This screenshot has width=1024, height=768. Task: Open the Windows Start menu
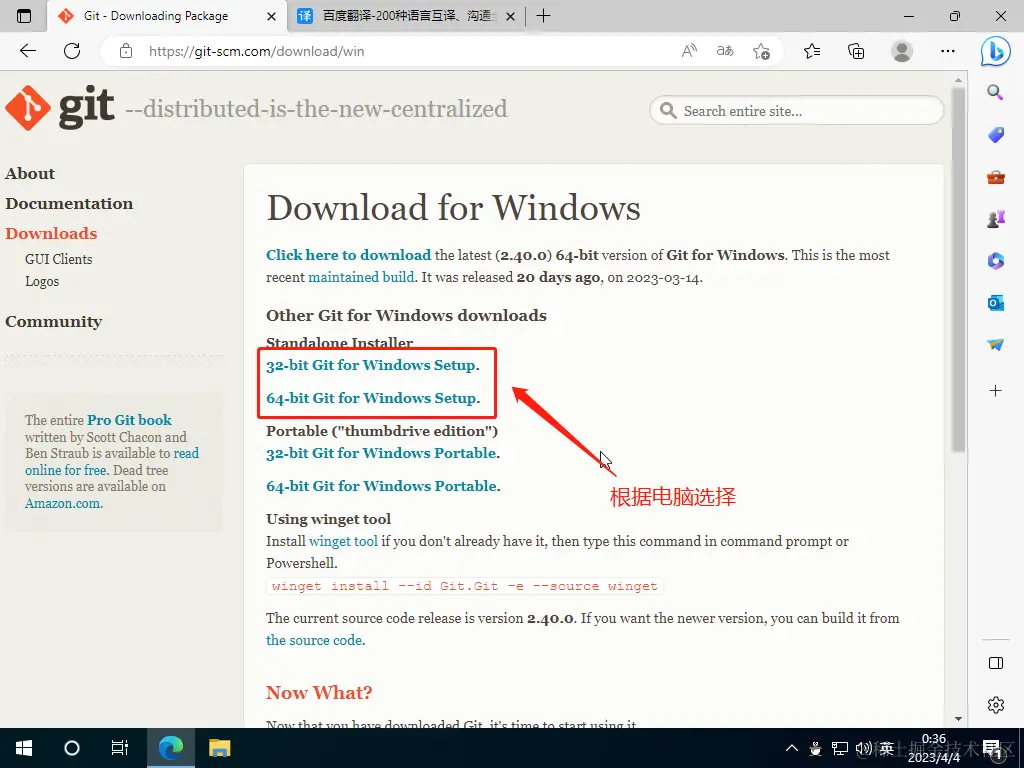[x=24, y=748]
